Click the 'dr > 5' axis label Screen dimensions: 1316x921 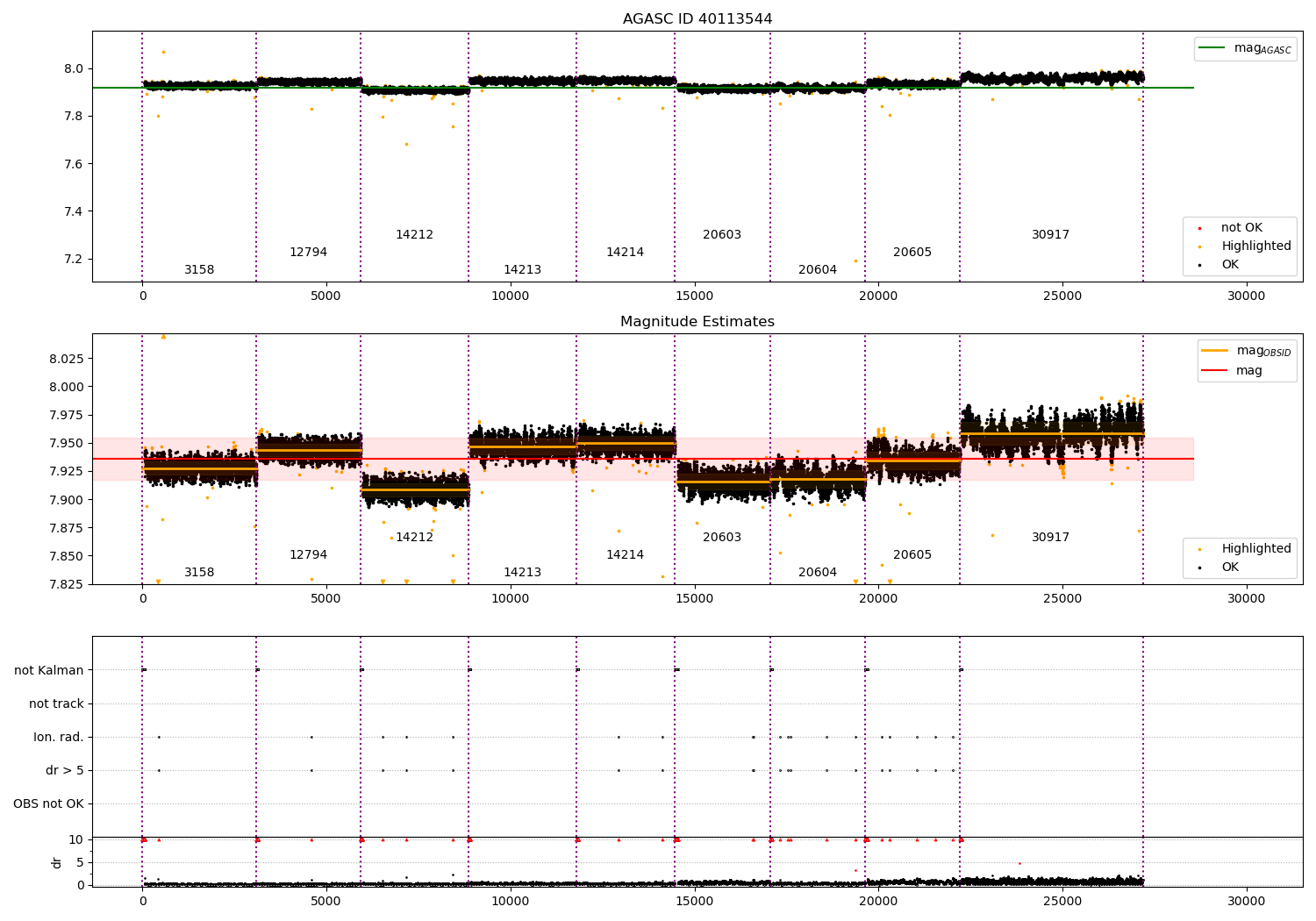point(65,770)
